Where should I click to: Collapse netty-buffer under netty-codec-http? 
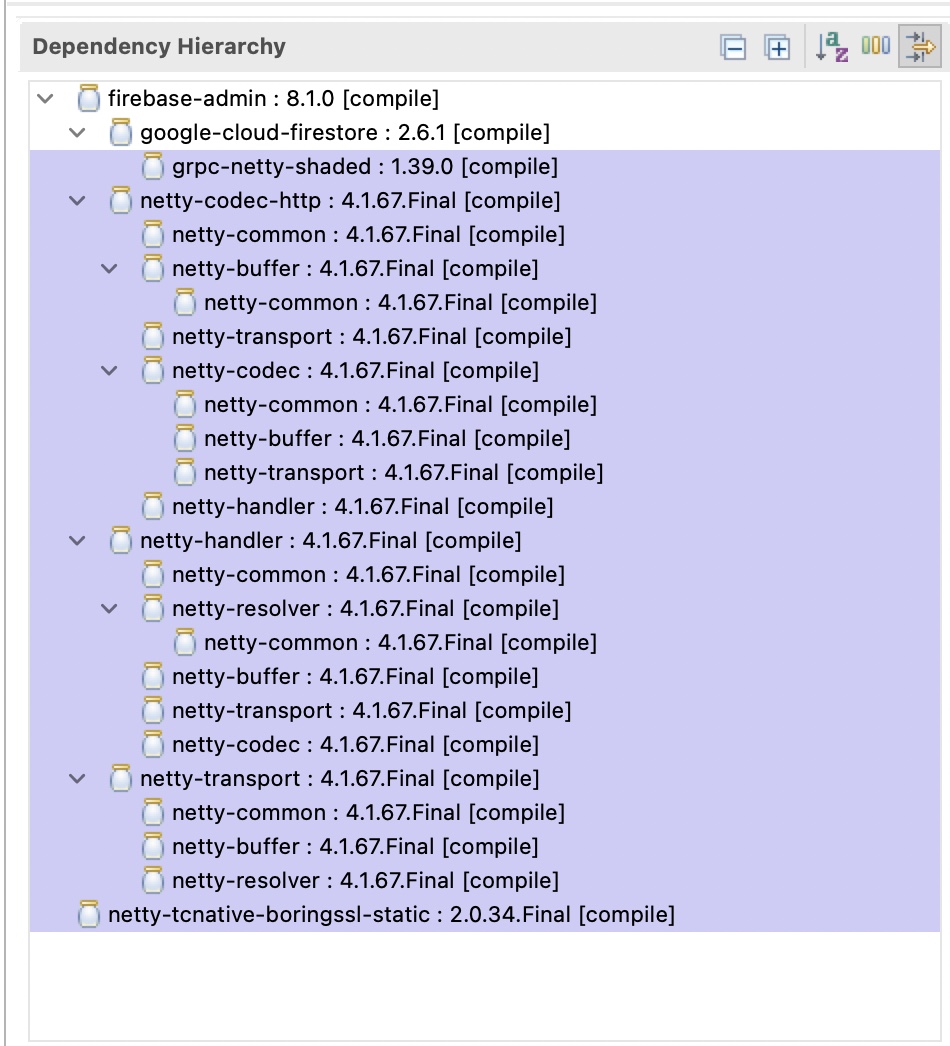109,269
